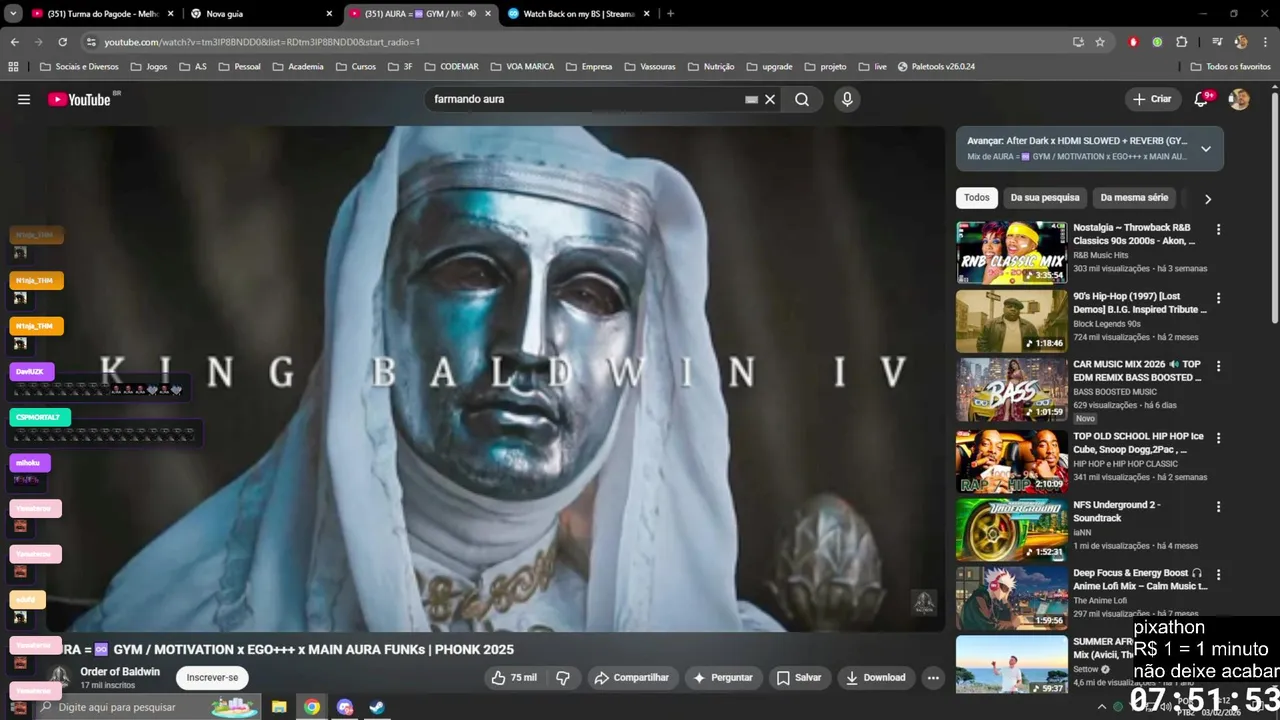Show more filter chips with arrow
The width and height of the screenshot is (1280, 720).
(x=1207, y=199)
